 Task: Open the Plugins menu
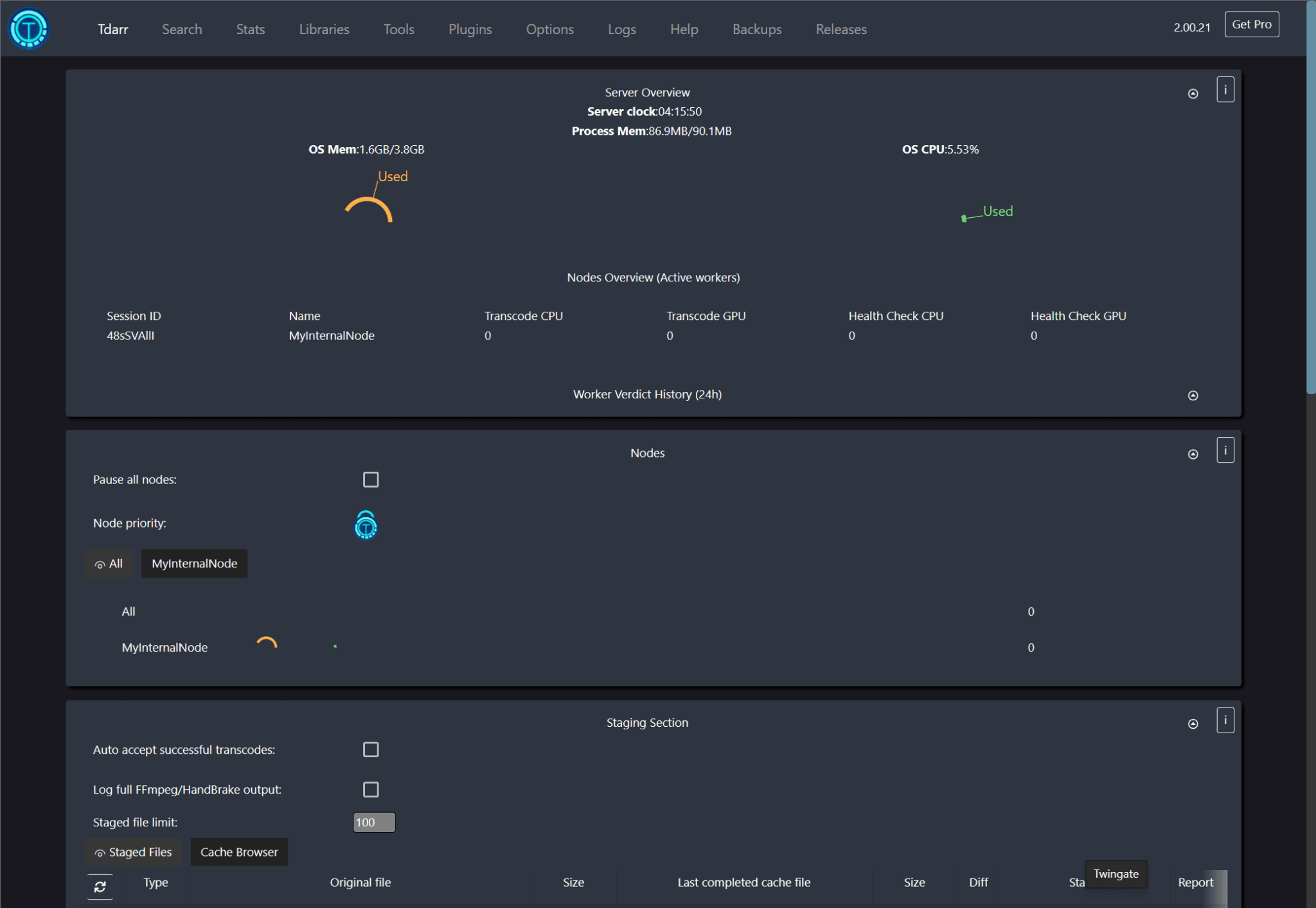click(x=470, y=29)
